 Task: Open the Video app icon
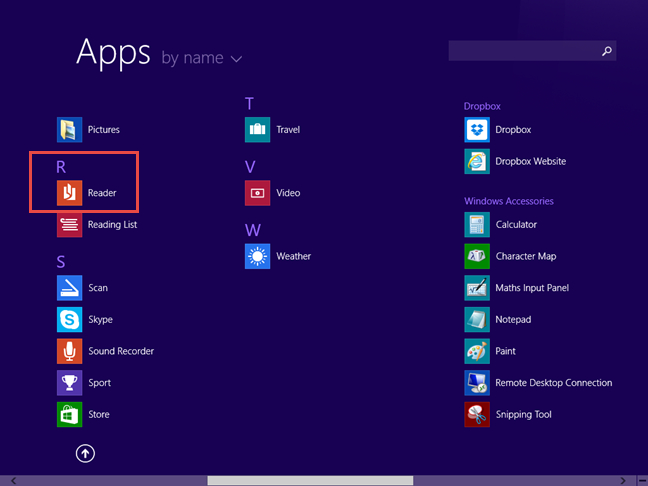click(257, 193)
